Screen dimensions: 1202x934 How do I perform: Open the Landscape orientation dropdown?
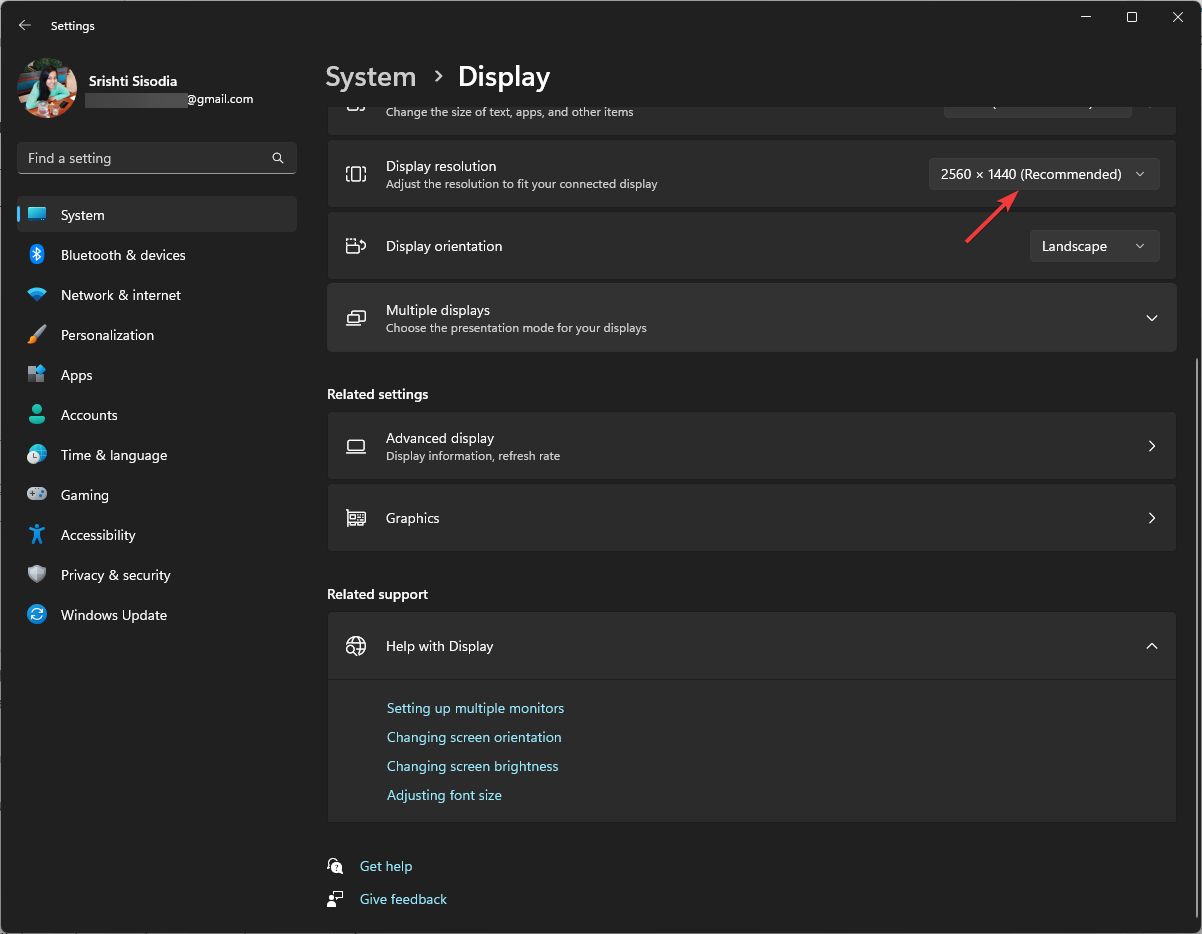[x=1094, y=246]
